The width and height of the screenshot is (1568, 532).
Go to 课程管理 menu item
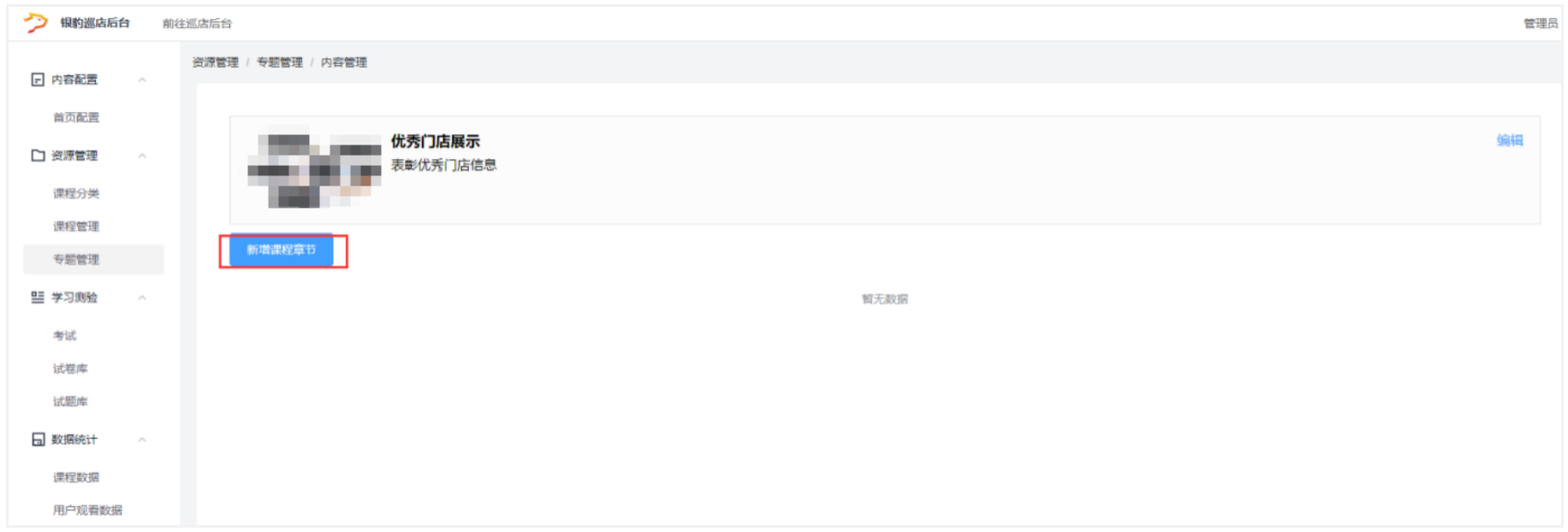point(76,227)
